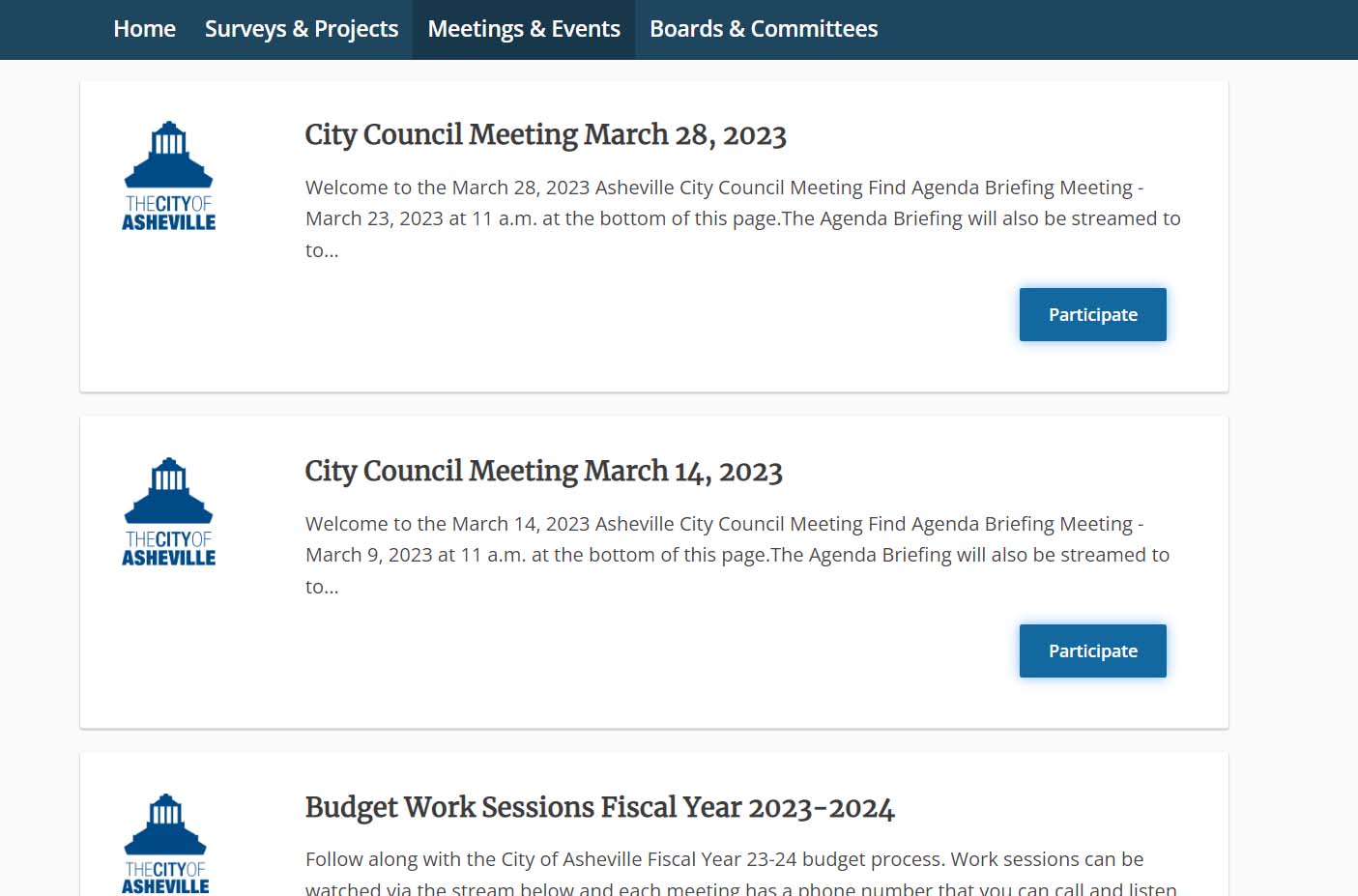Click 'March 23, 2023 at 11 a.m.' briefing text
The height and width of the screenshot is (896, 1358).
pyautogui.click(x=420, y=218)
